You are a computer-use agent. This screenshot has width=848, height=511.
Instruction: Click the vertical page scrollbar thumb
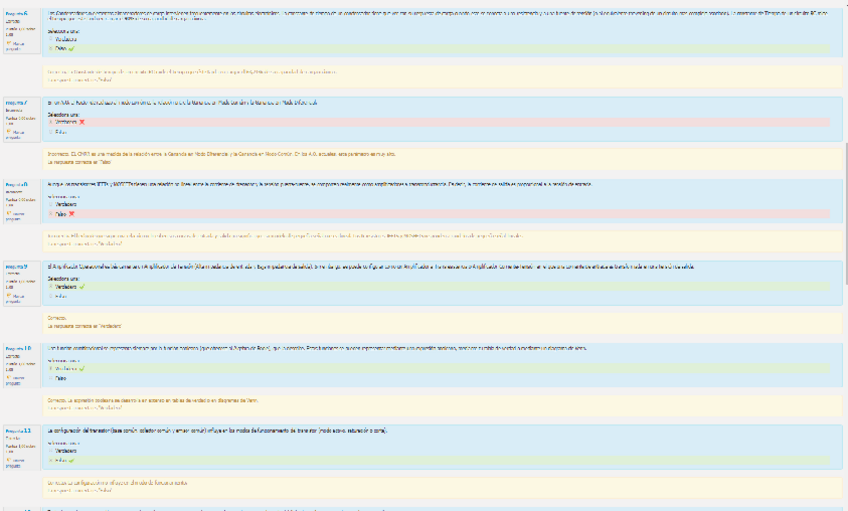(845, 214)
